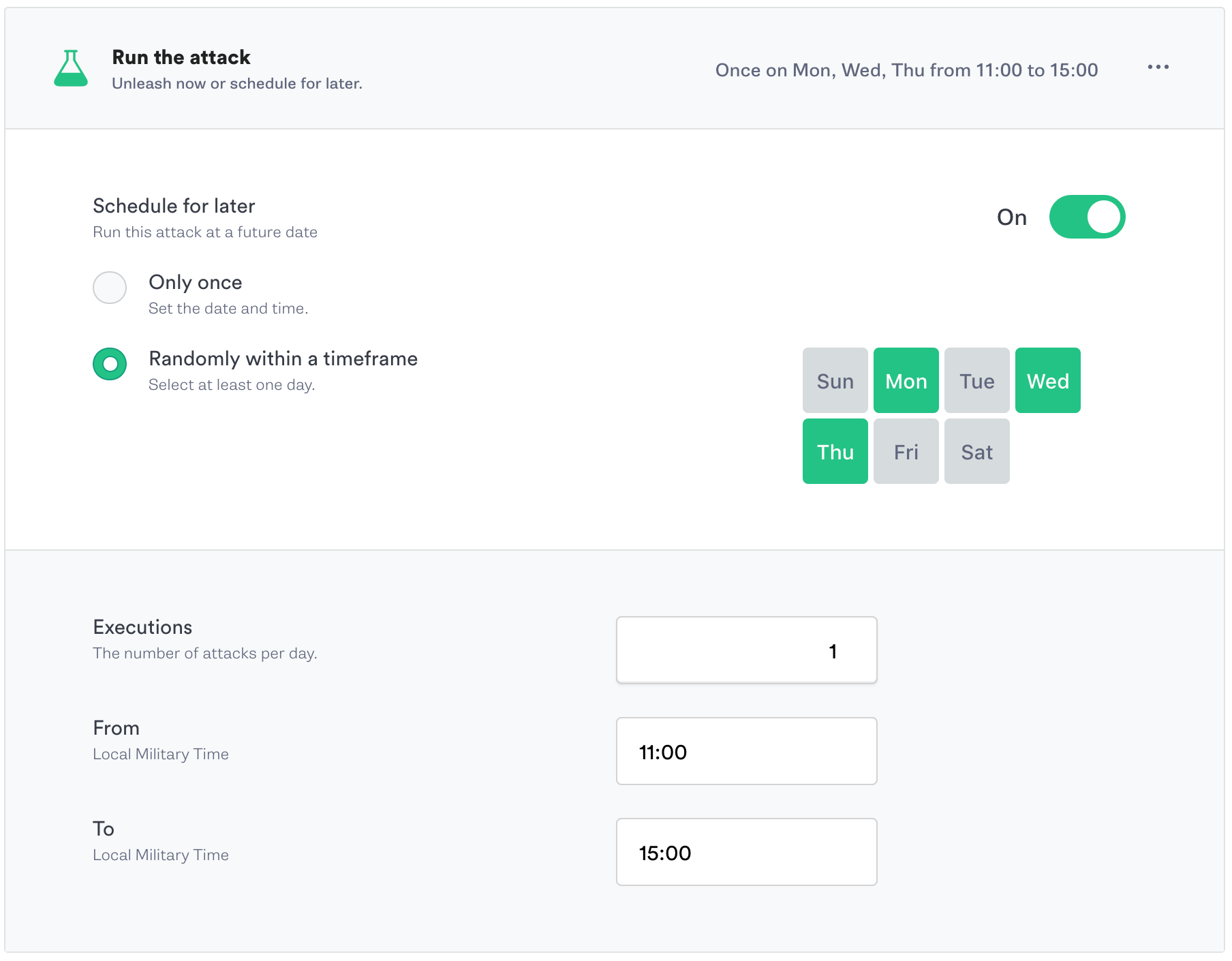Click the Run the attack heading
The height and width of the screenshot is (961, 1232).
pyautogui.click(x=181, y=57)
